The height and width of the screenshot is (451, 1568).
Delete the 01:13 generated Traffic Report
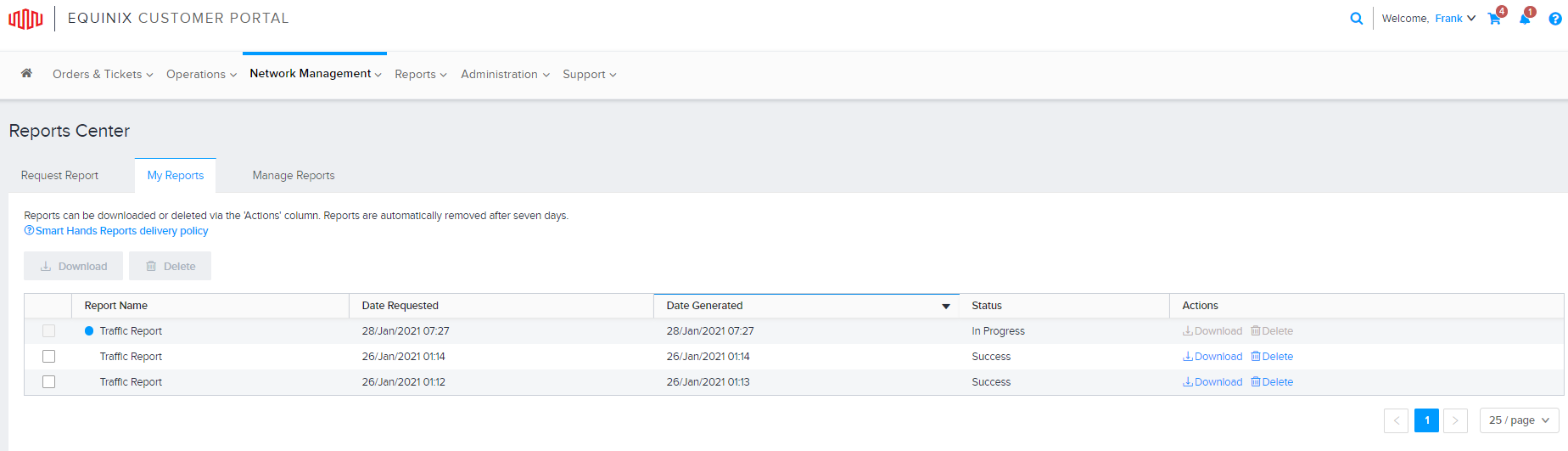point(1272,382)
